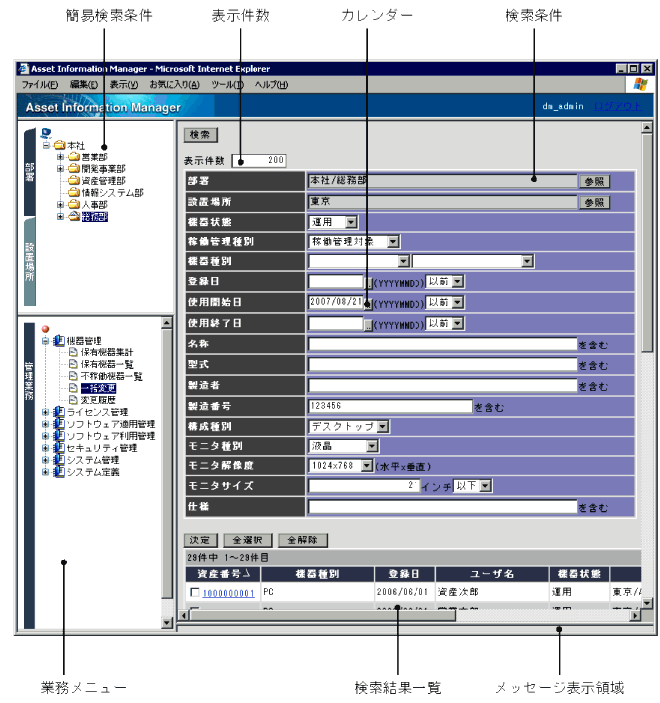
Task: Click the ソフトウェア利用管理 book icon
Action: tap(59, 435)
